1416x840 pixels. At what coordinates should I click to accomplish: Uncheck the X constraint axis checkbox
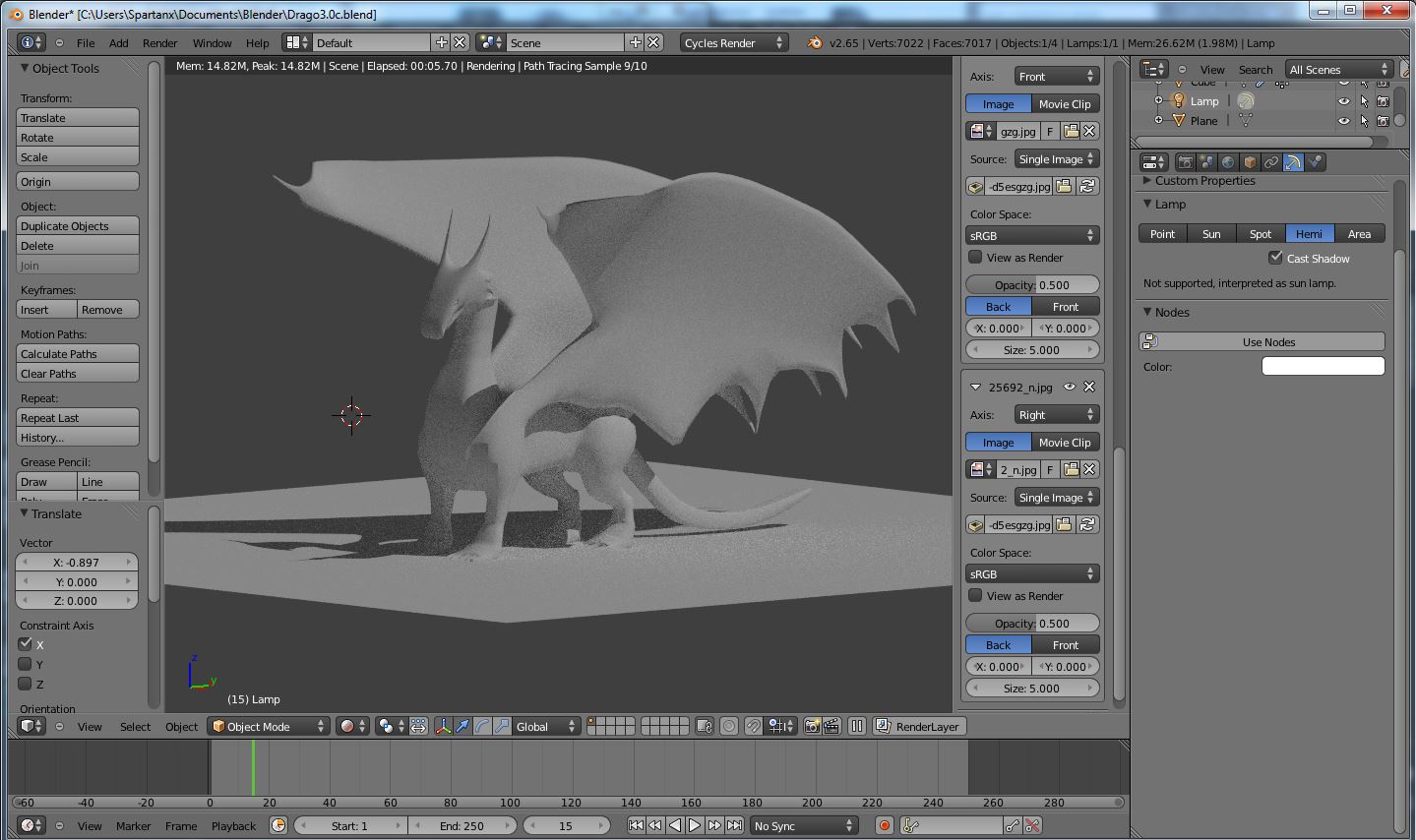(26, 644)
